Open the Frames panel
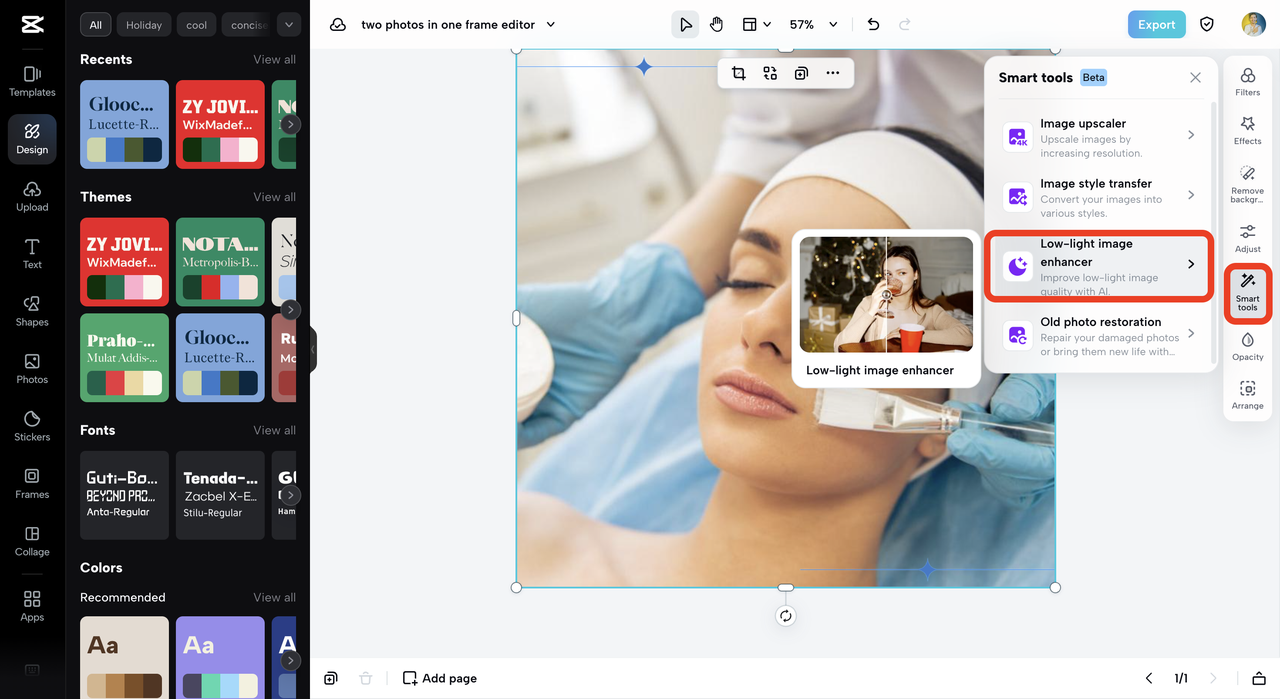Image resolution: width=1280 pixels, height=699 pixels. click(x=32, y=484)
